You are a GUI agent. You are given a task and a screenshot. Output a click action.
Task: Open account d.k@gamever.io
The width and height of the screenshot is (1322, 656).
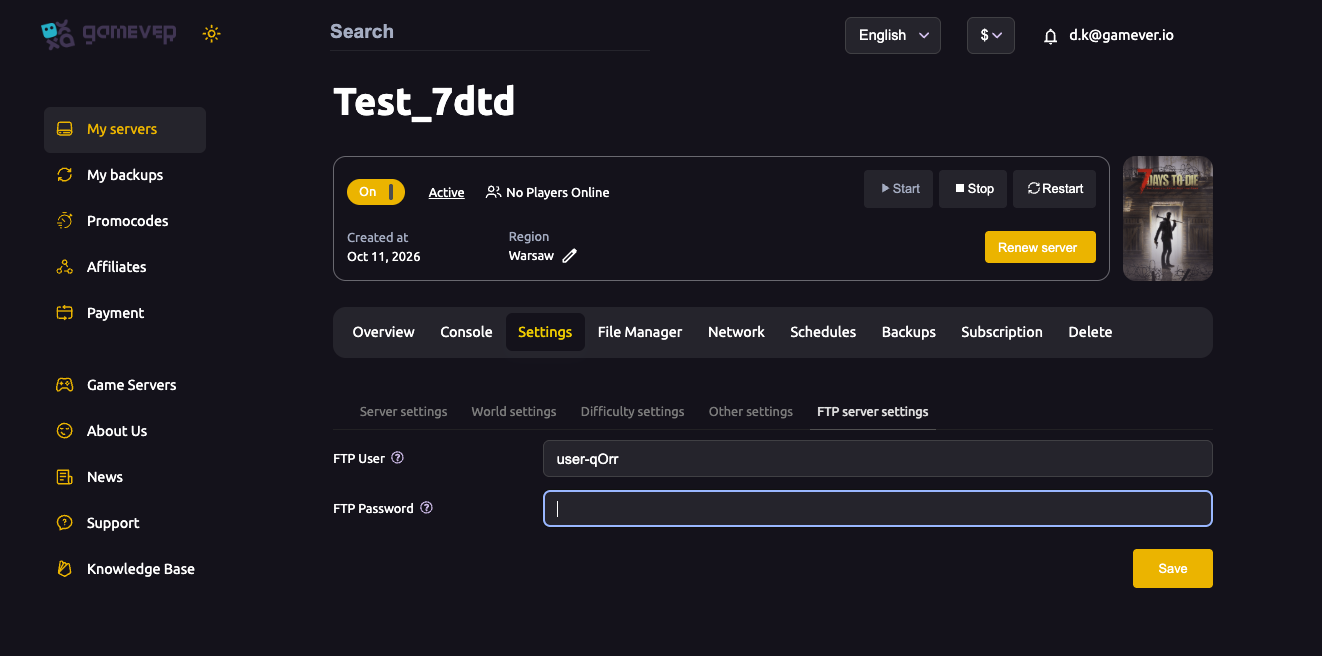click(1121, 35)
